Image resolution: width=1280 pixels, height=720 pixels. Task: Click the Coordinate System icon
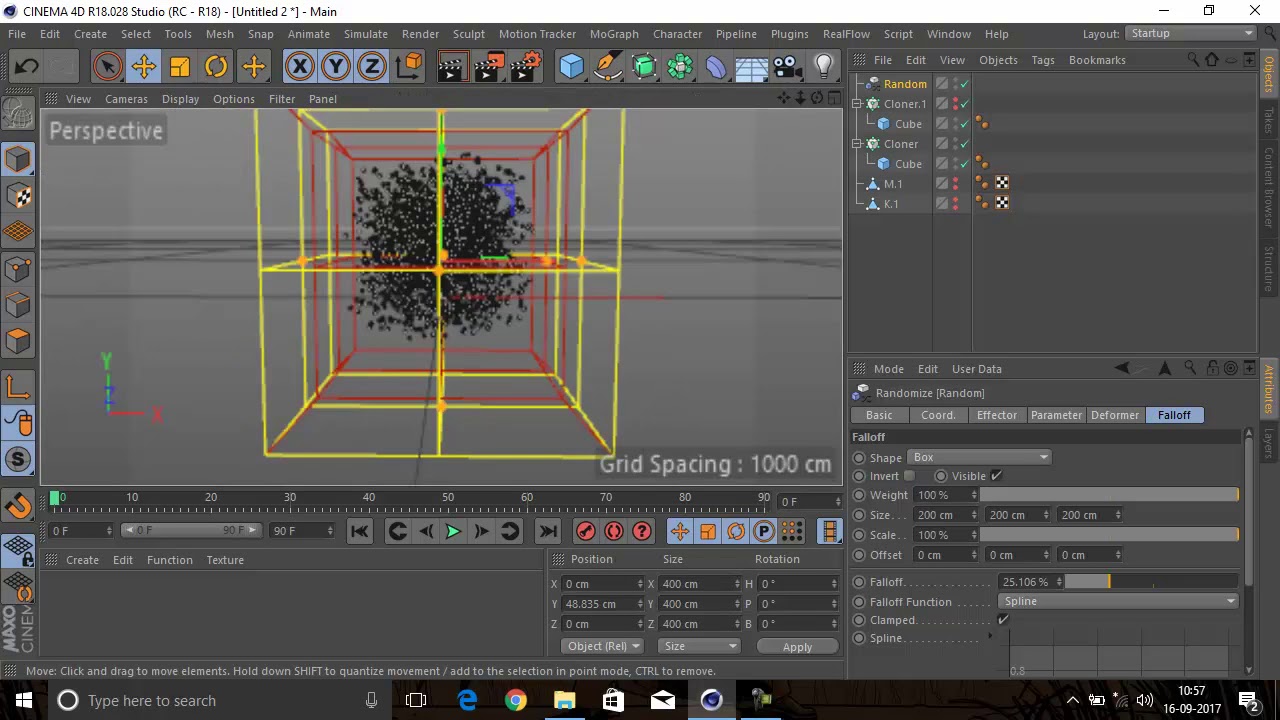coord(409,67)
